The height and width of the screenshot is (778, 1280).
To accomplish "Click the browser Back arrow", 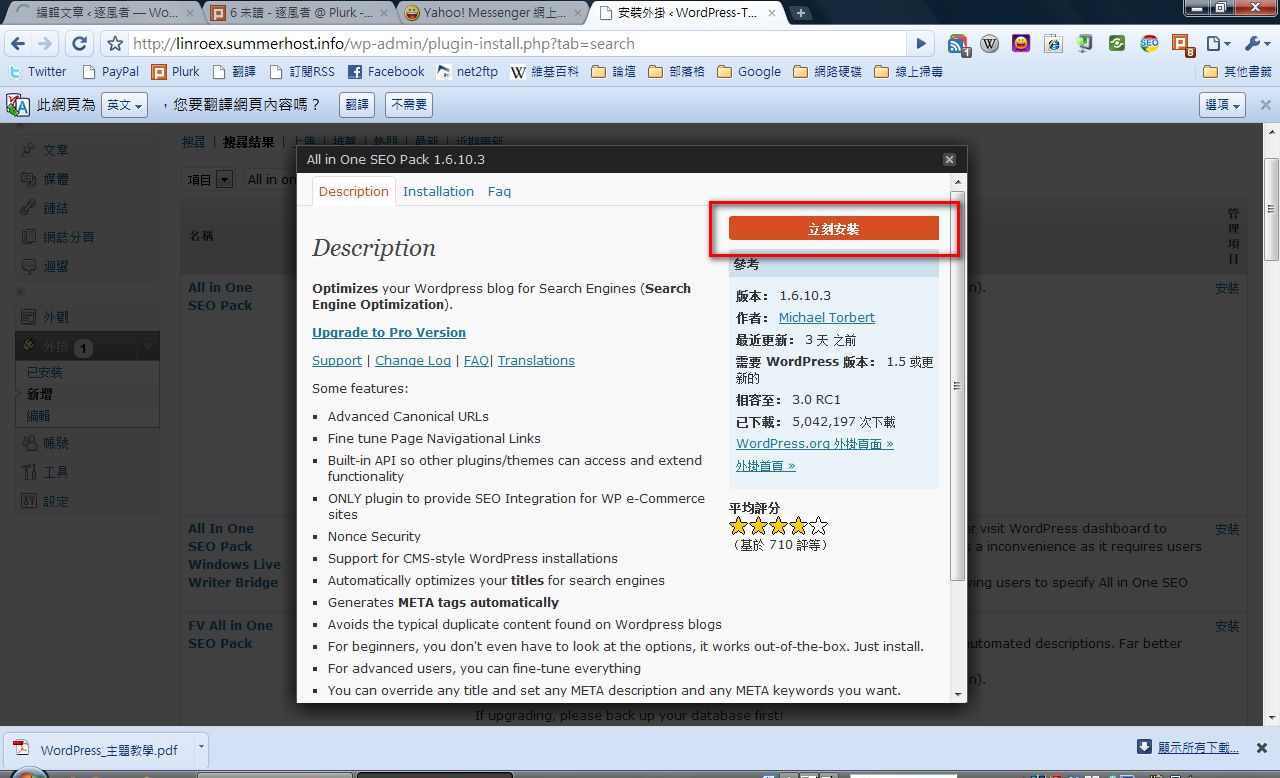I will [x=17, y=44].
